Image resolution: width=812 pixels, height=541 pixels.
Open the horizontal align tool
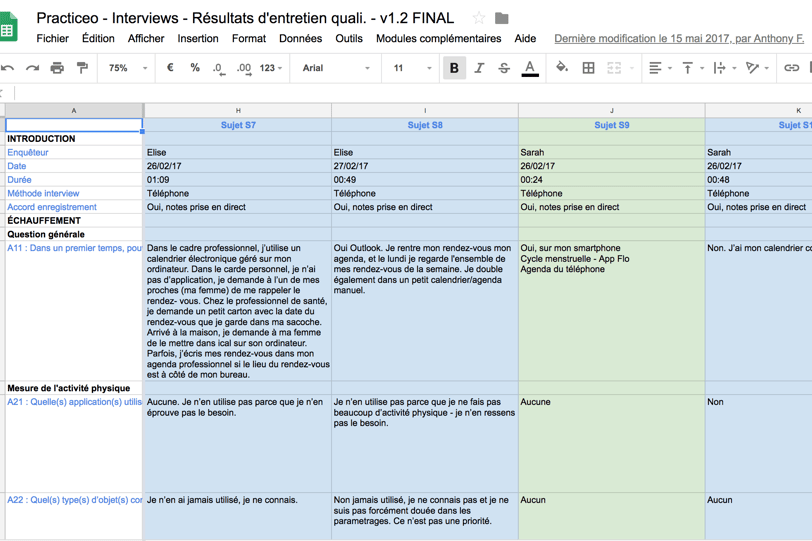tap(655, 68)
